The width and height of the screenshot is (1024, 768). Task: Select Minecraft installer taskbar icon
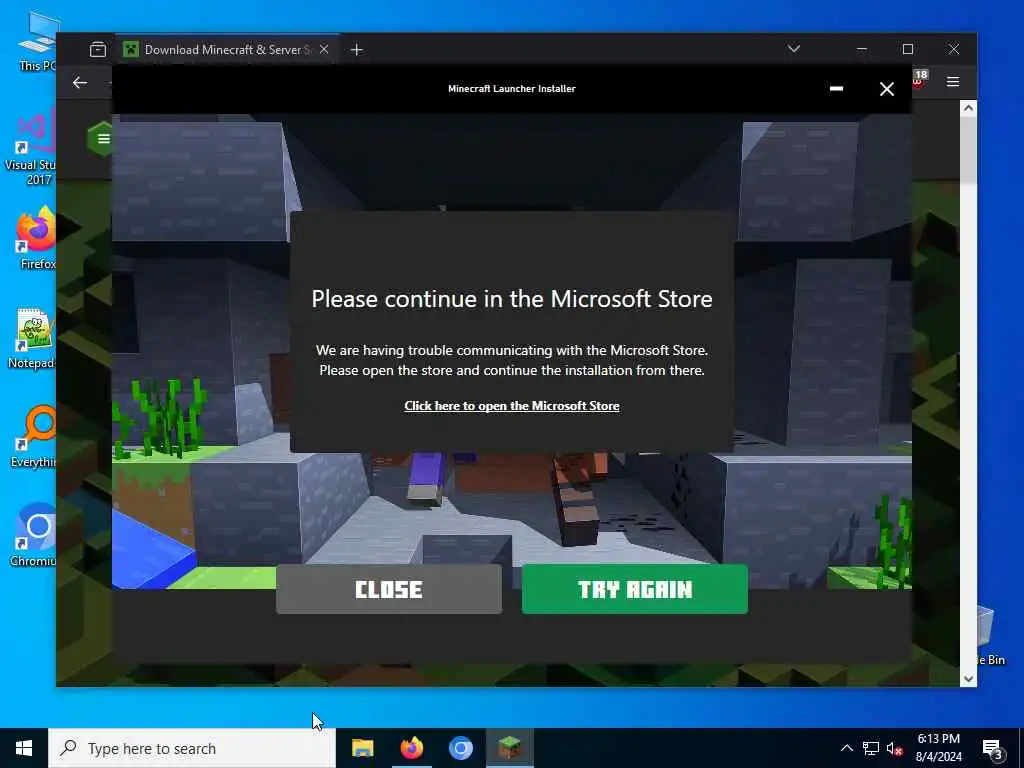pos(509,748)
